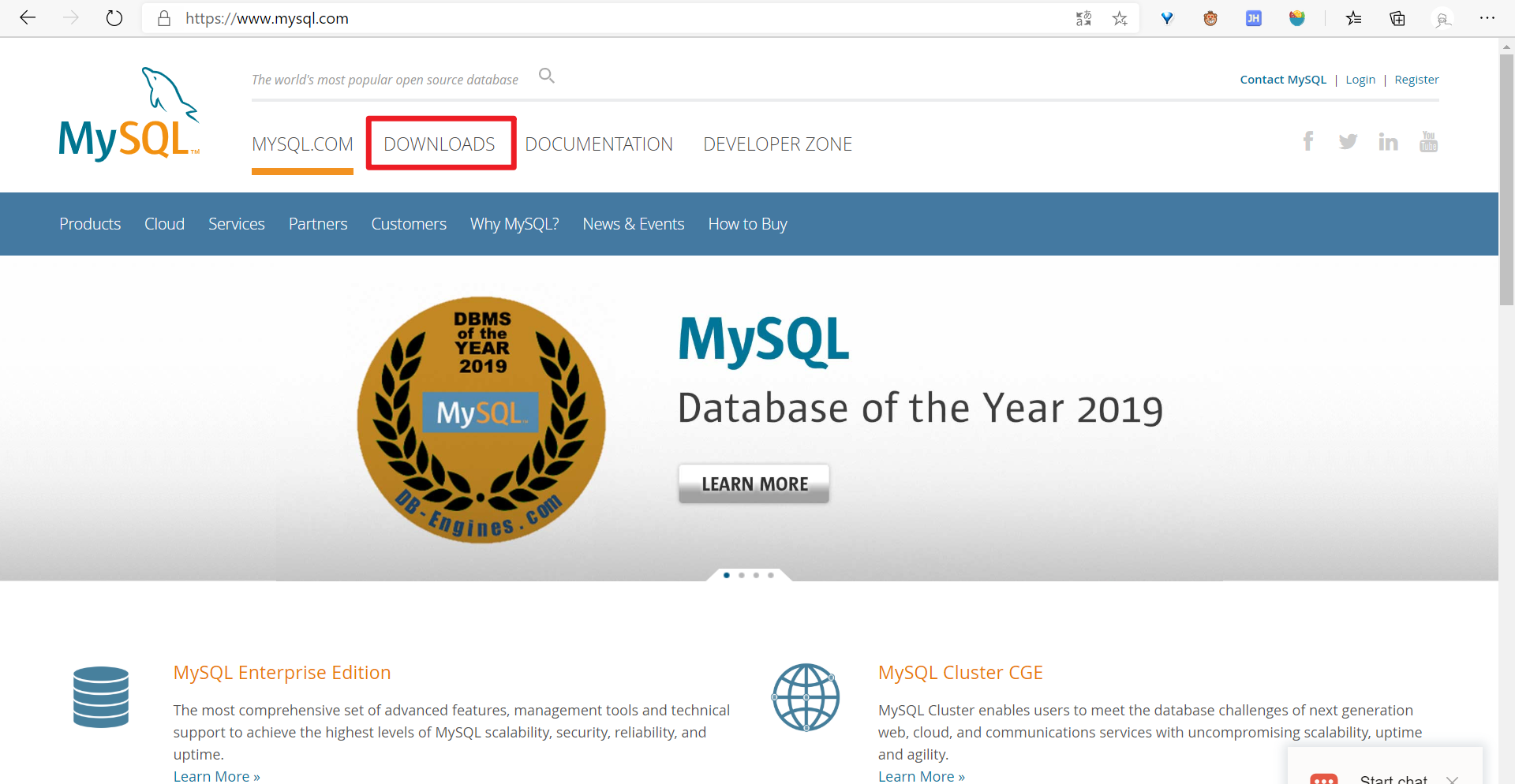The image size is (1515, 784).
Task: Click the red chat bubble icon
Action: click(x=1324, y=778)
